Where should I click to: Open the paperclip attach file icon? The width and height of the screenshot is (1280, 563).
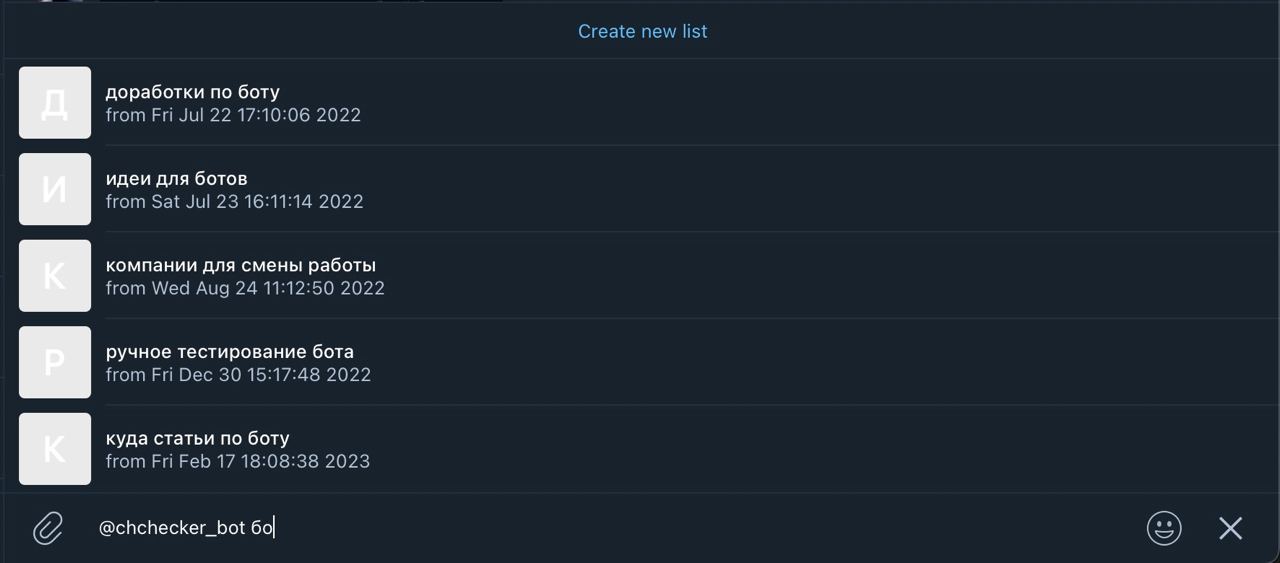coord(48,528)
